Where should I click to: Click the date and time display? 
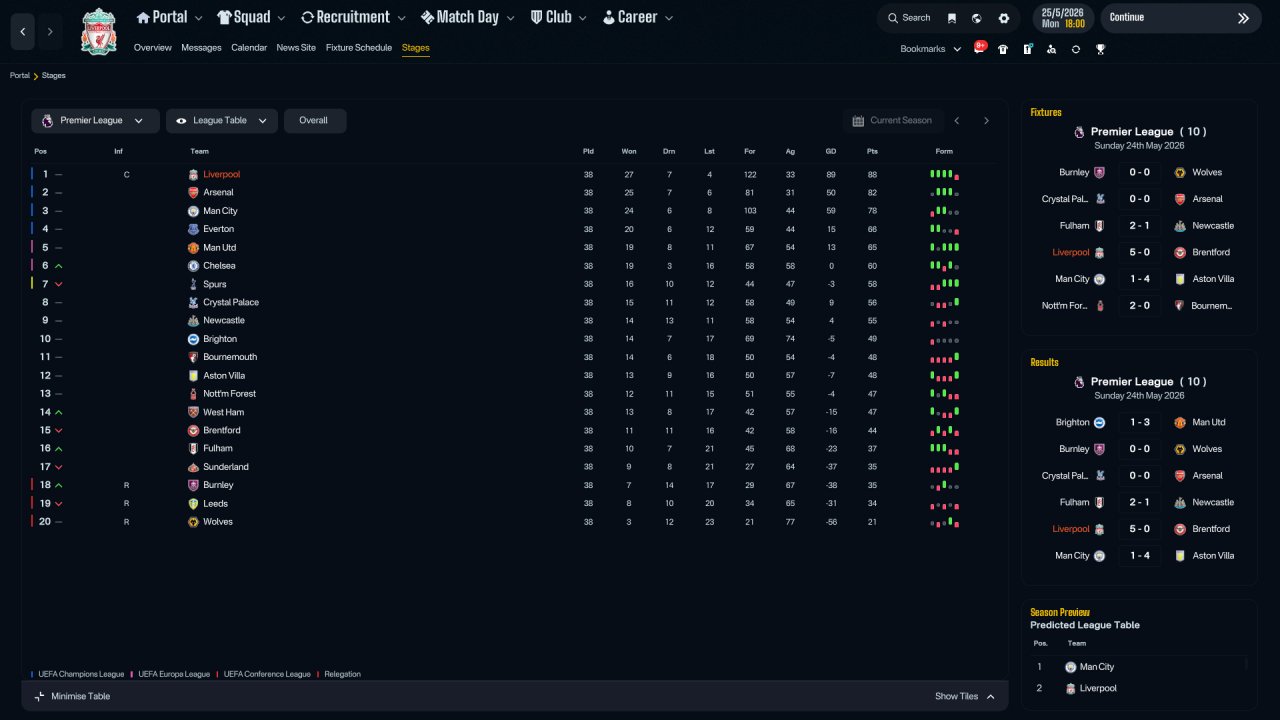coord(1062,18)
